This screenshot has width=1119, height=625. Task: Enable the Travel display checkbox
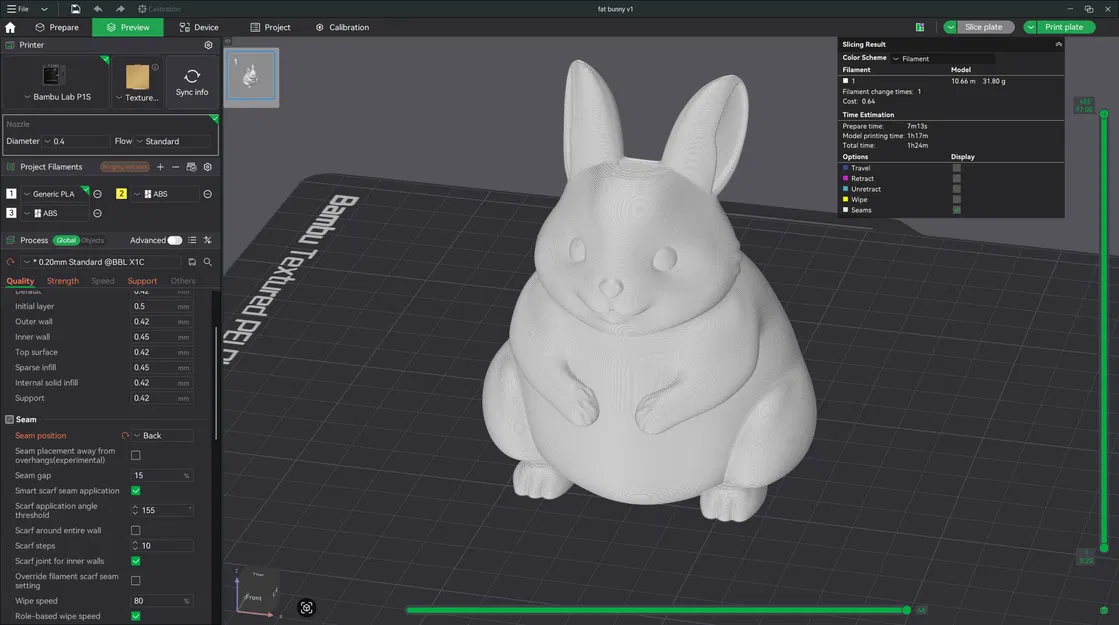pos(956,168)
